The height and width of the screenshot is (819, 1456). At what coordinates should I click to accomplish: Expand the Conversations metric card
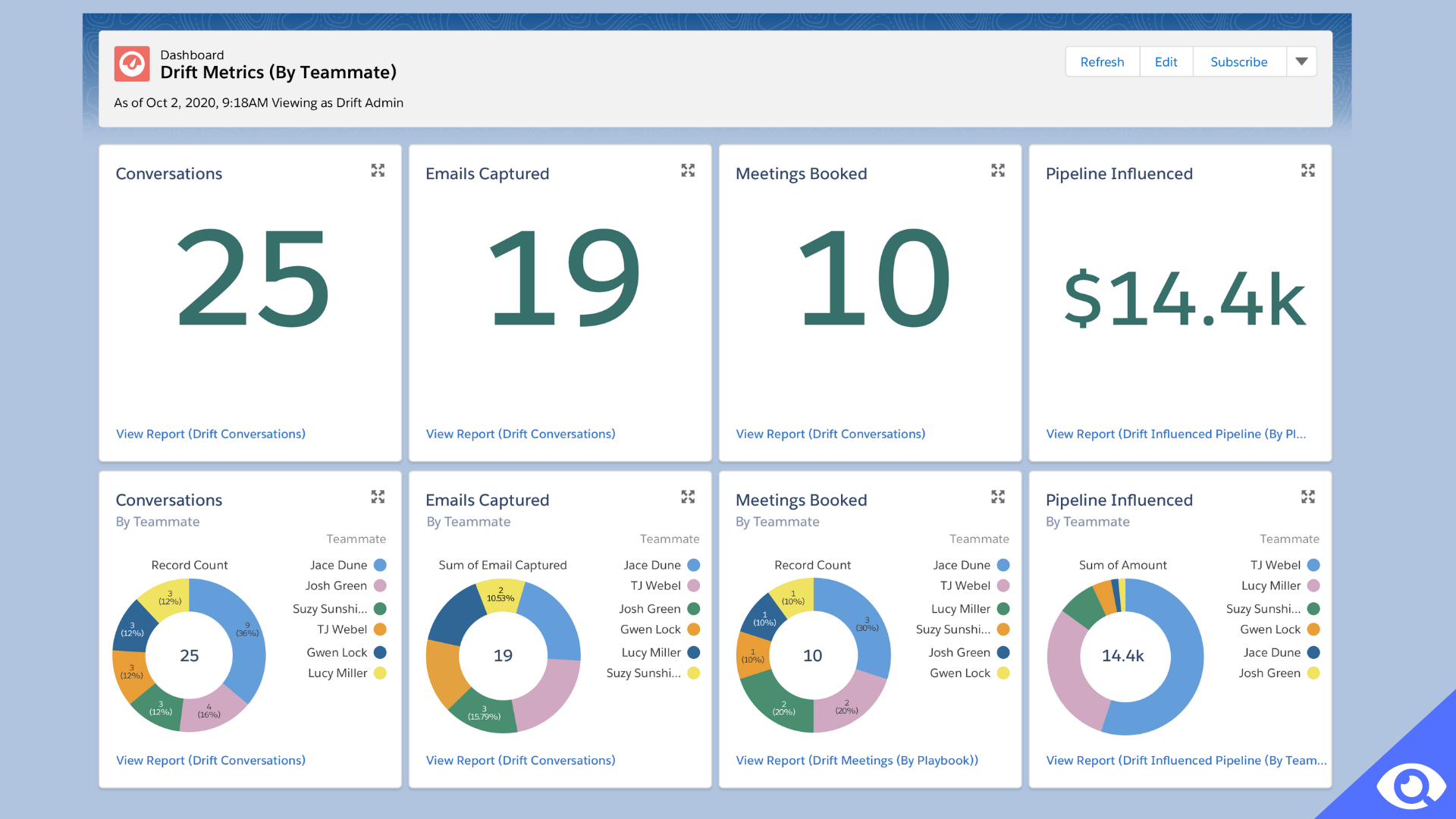tap(378, 171)
